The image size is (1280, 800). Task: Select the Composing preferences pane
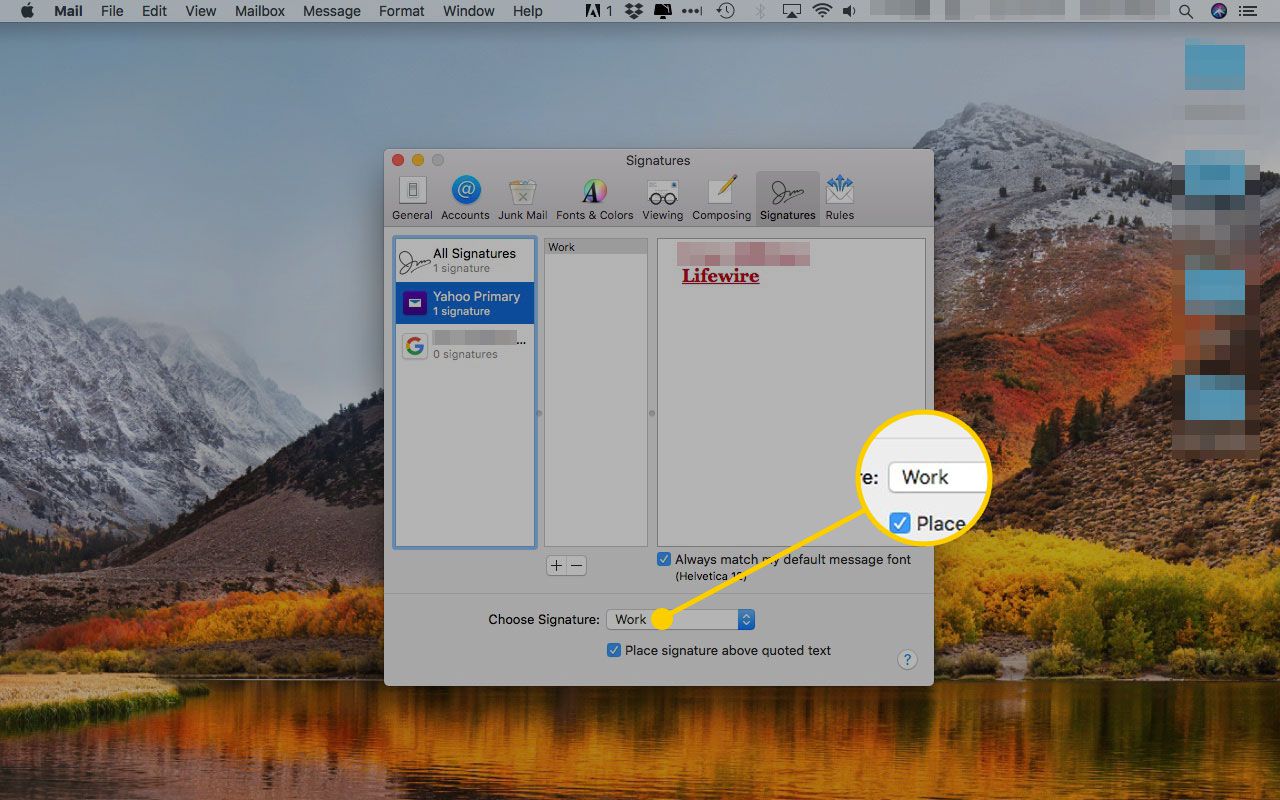tap(721, 197)
